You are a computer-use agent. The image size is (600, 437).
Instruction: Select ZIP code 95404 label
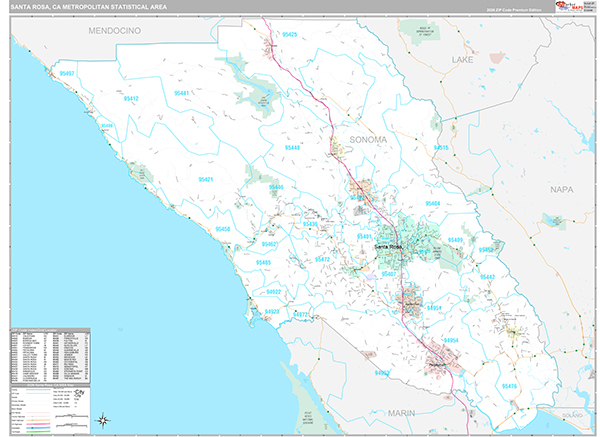coord(432,203)
